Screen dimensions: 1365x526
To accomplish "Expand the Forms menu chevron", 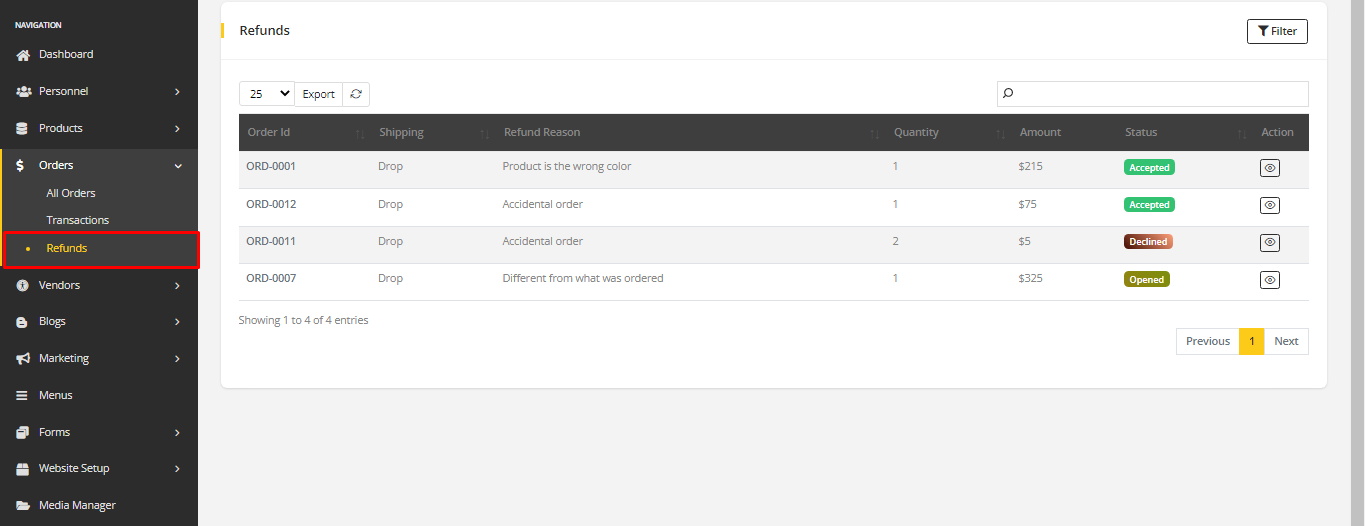I will click(x=177, y=432).
